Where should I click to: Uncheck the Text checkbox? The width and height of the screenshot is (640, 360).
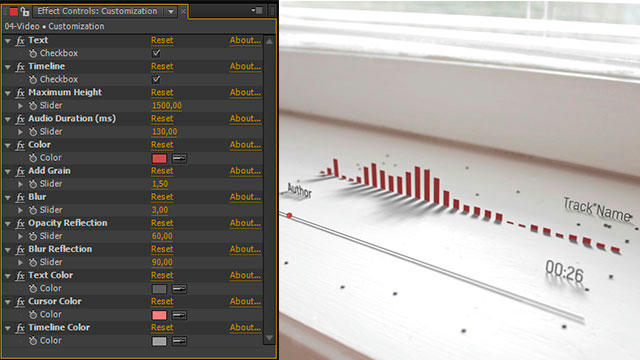coord(156,53)
